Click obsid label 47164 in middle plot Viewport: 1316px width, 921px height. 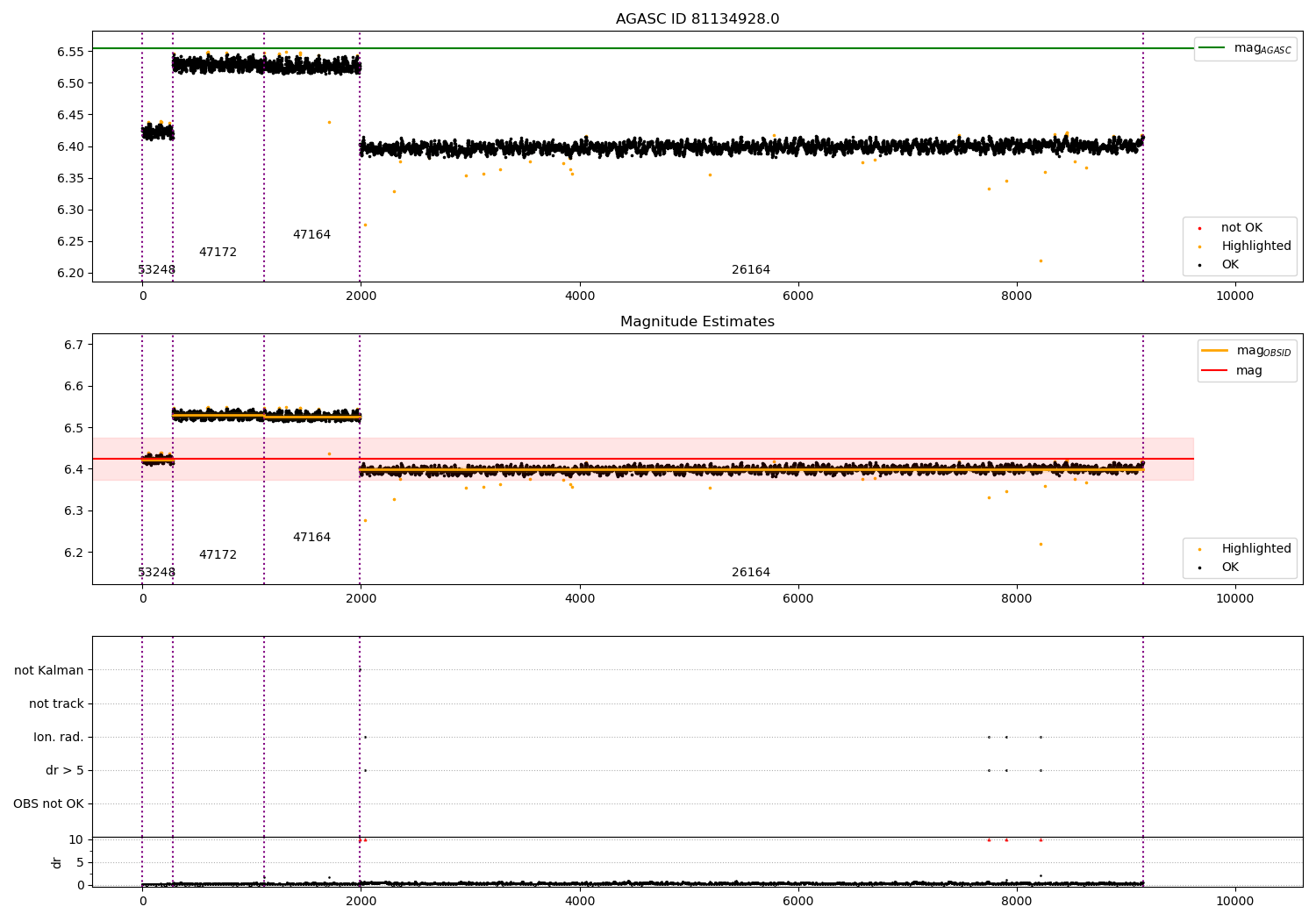click(x=311, y=538)
